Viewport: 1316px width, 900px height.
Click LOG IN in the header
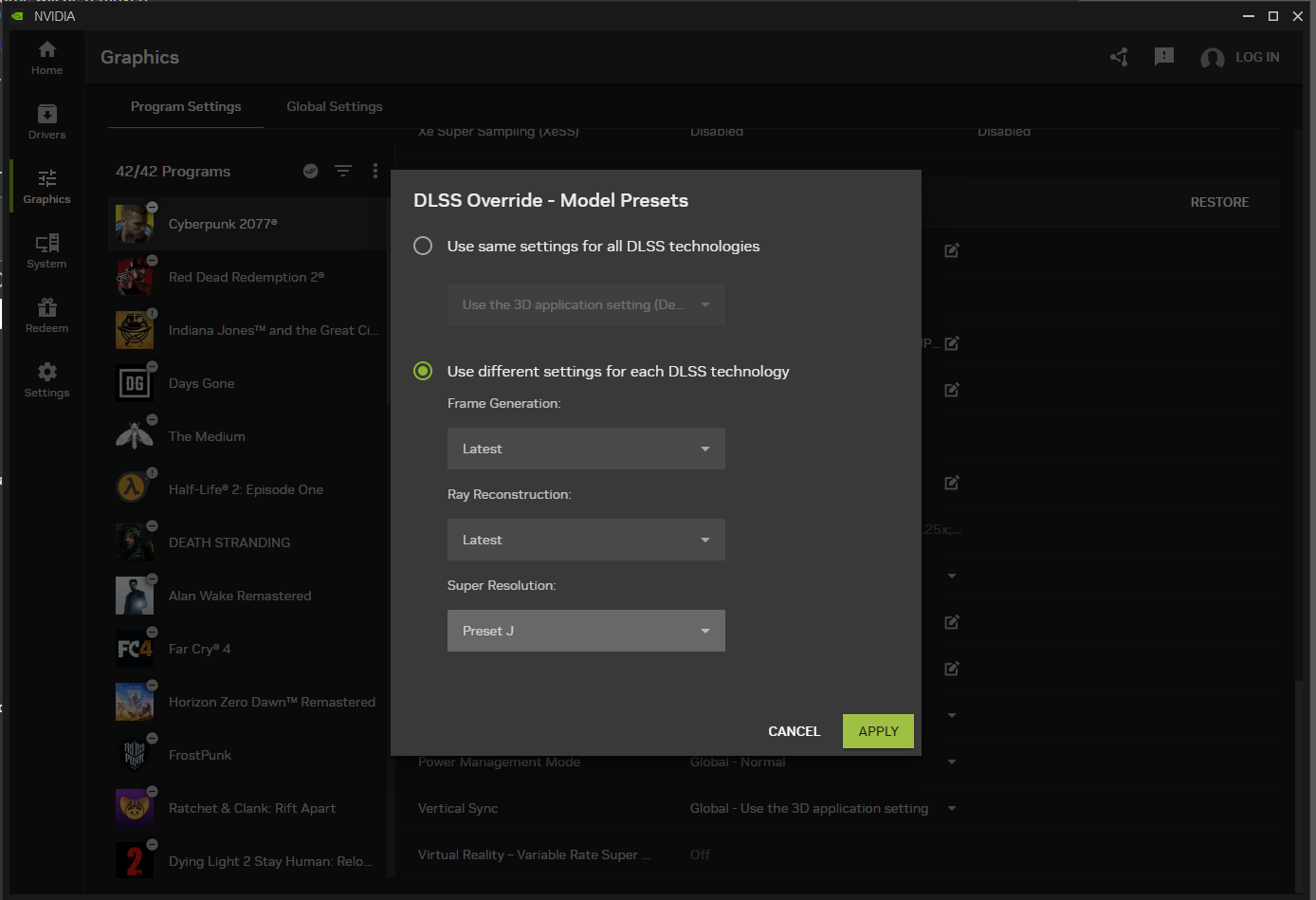(x=1257, y=57)
